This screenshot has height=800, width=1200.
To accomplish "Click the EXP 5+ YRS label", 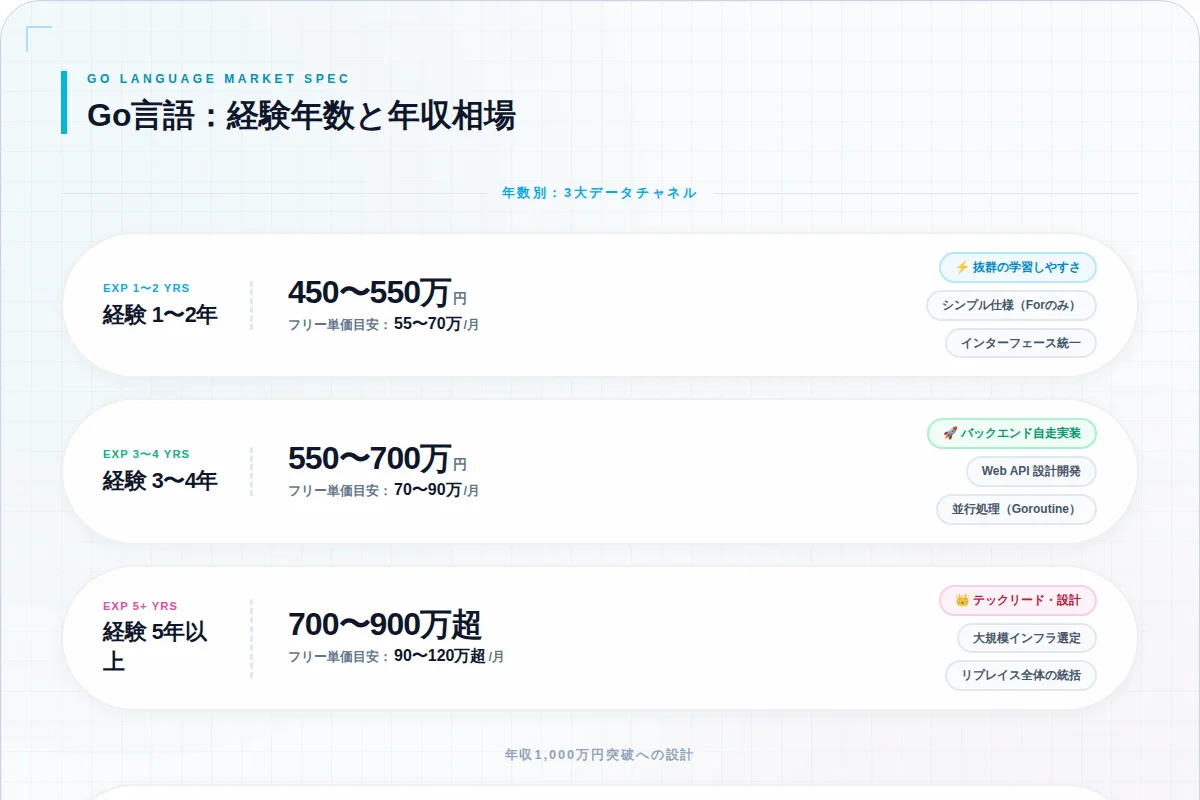I will pos(140,606).
